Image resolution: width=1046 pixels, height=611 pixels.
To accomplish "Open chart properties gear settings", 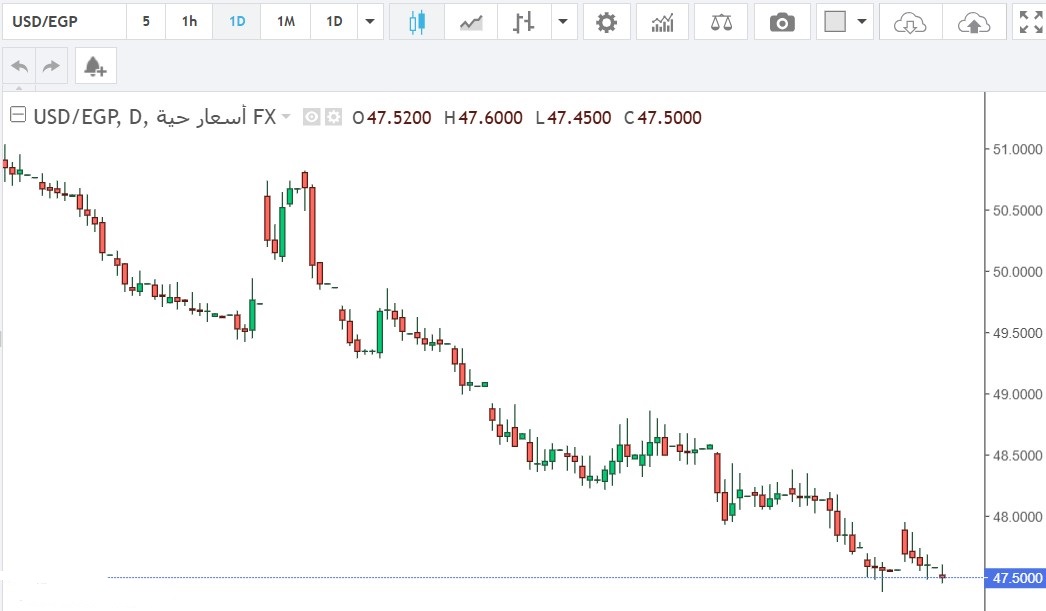I will [x=606, y=21].
